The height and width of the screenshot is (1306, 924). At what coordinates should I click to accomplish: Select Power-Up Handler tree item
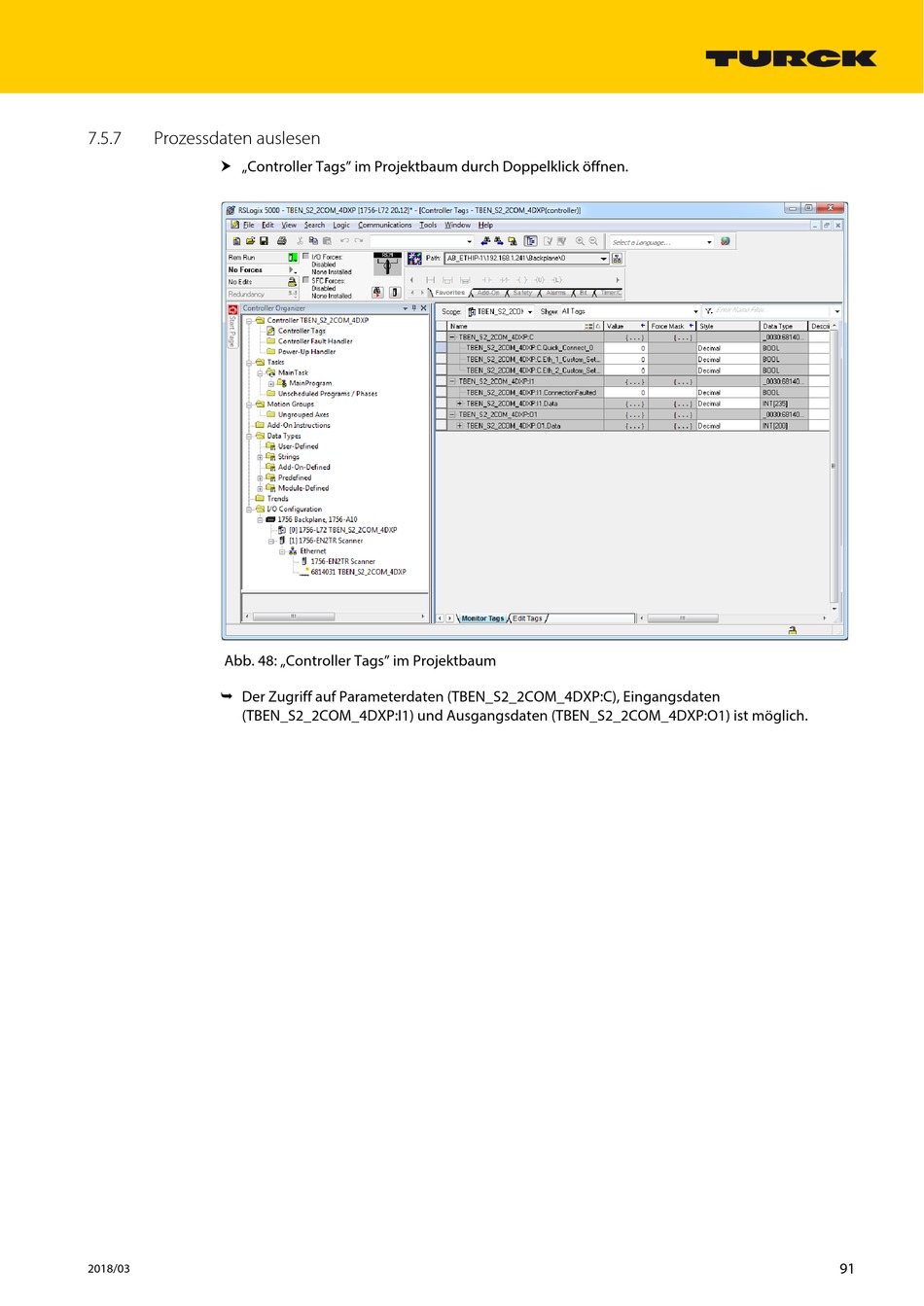click(x=306, y=352)
